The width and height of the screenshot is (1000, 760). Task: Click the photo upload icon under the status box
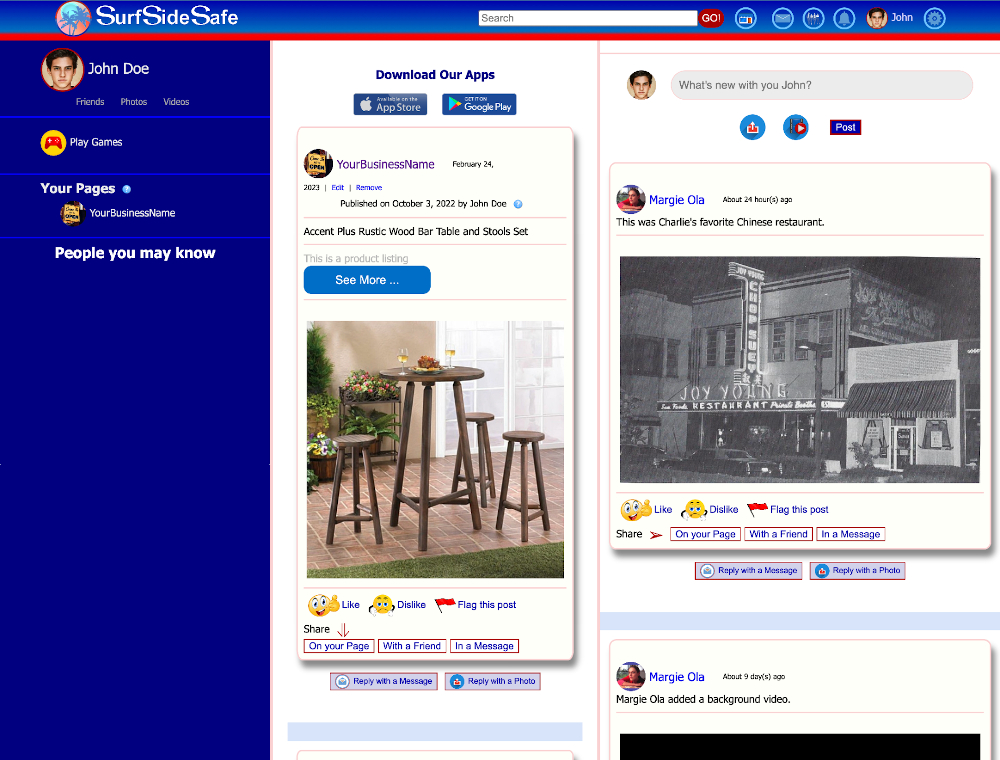752,127
